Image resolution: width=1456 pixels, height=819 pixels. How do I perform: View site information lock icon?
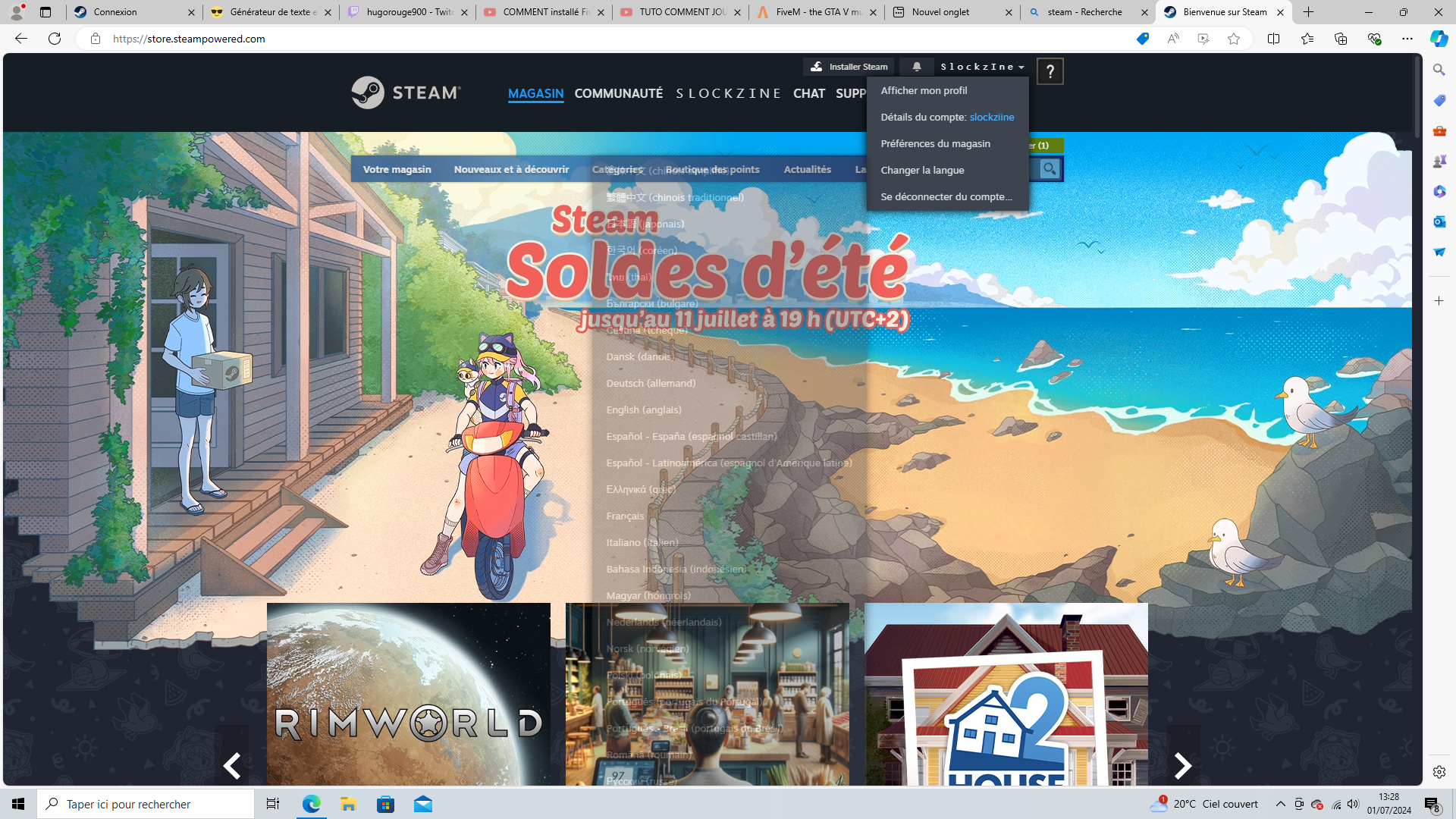coord(96,39)
